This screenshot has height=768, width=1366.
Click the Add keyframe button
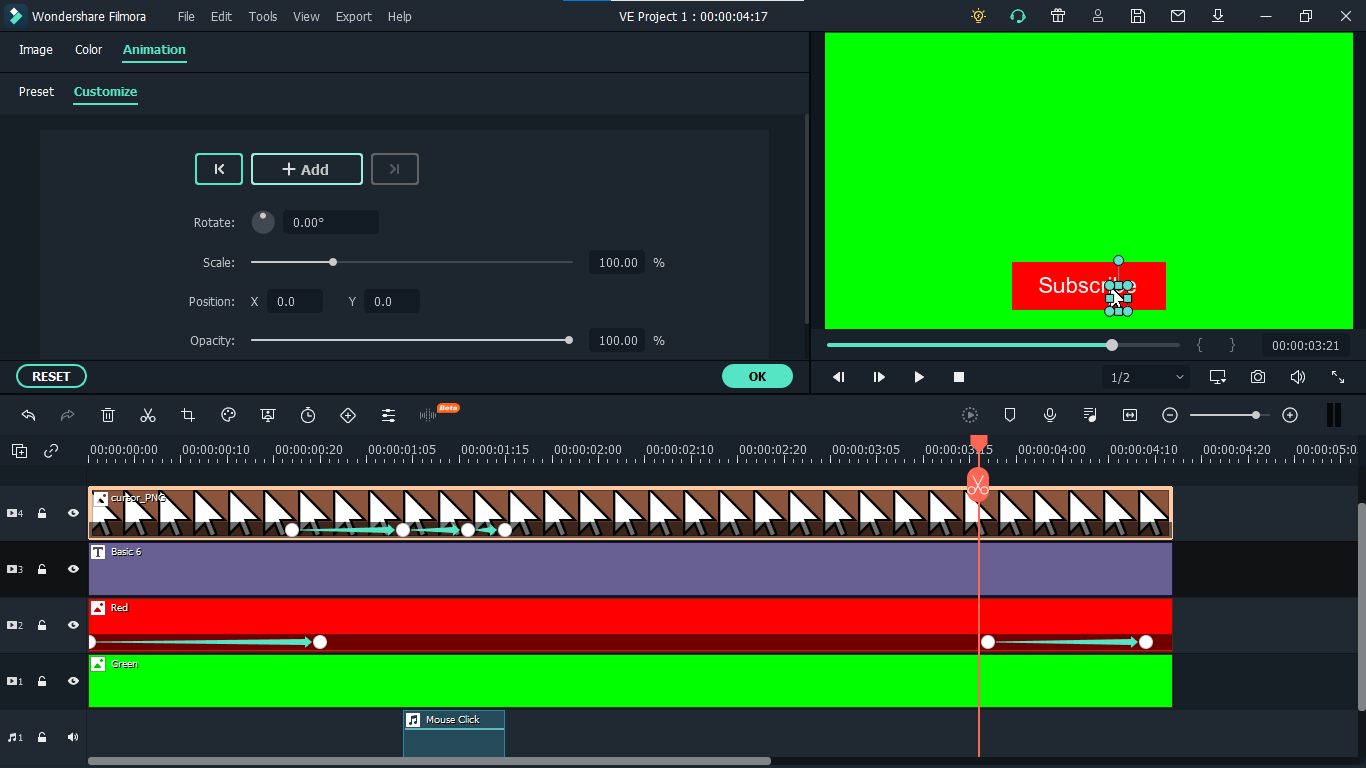point(307,169)
